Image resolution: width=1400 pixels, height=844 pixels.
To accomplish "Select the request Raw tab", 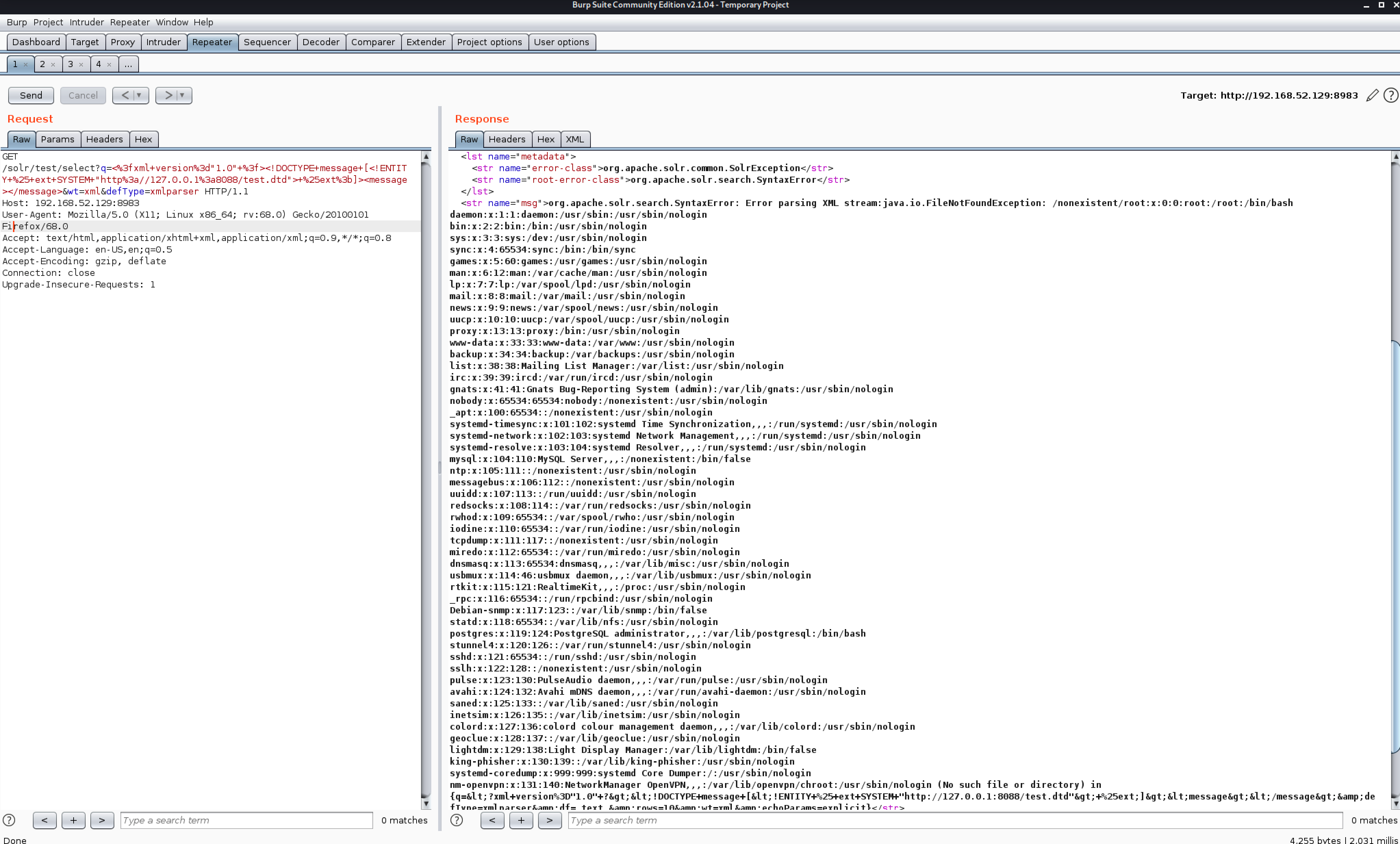I will pos(22,139).
